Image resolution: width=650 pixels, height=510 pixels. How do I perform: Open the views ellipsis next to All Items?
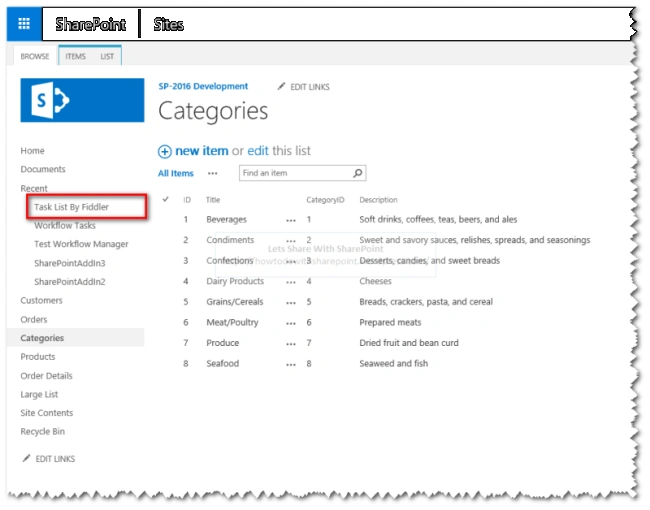click(x=213, y=174)
